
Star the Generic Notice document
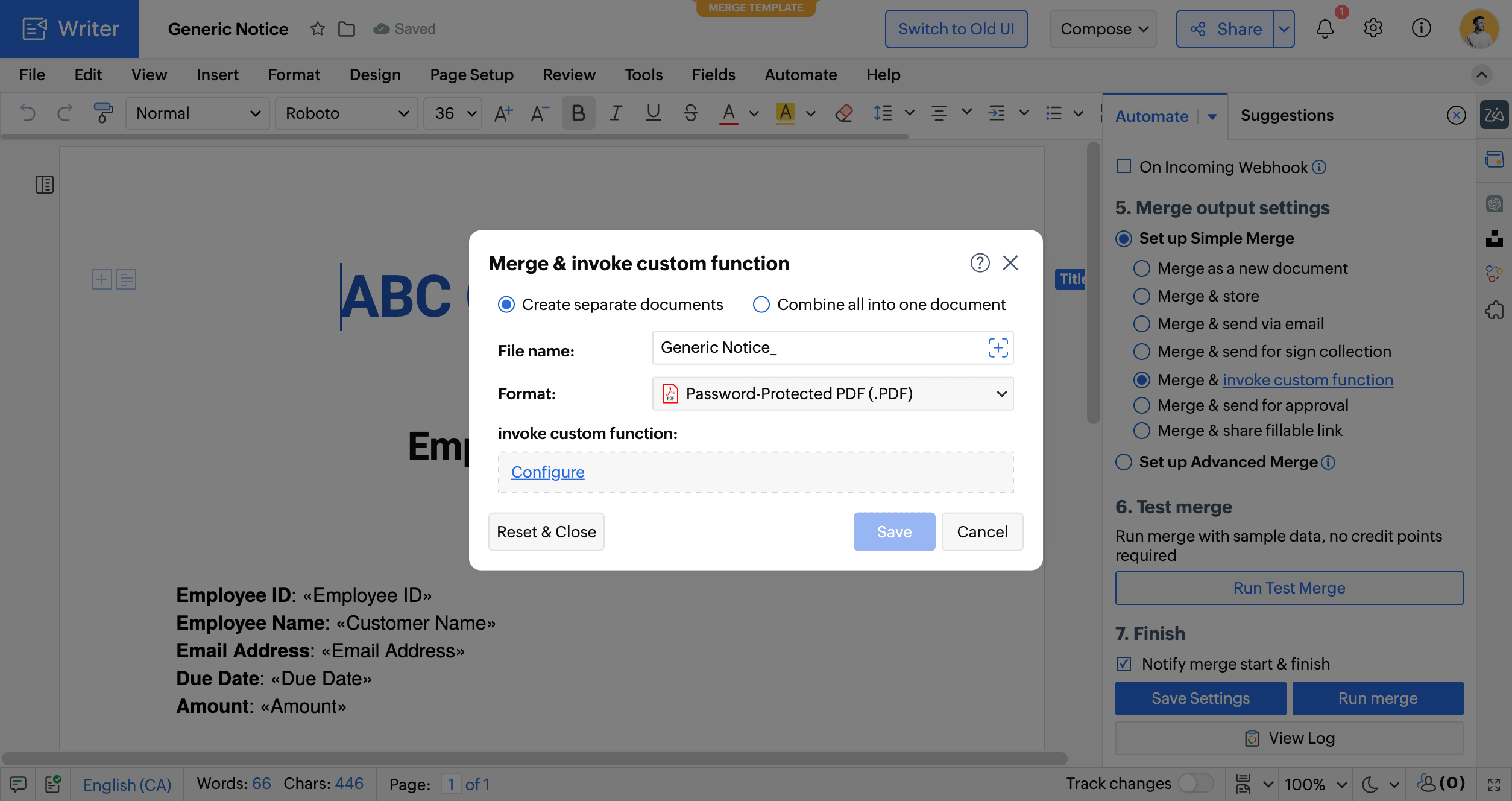318,28
